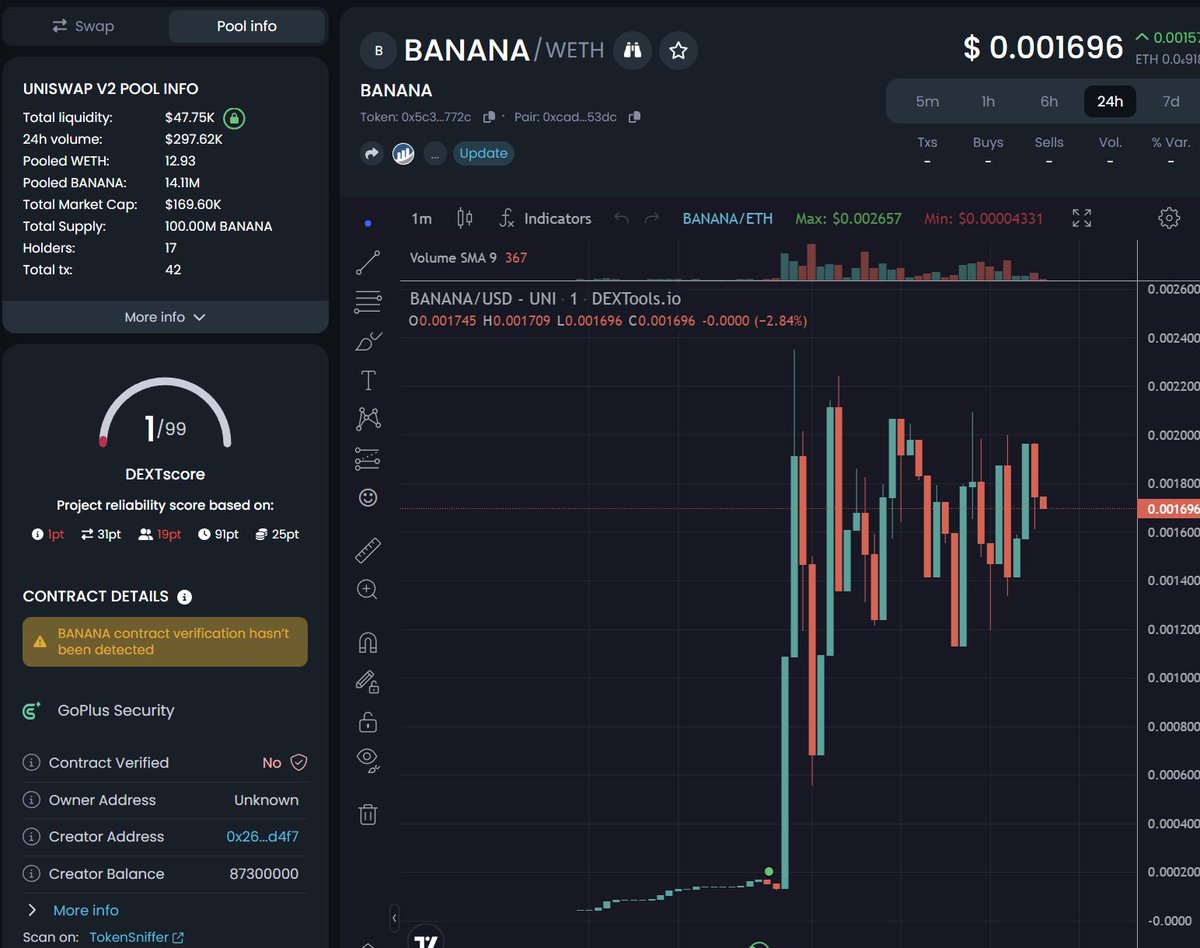Click the 1pt information score item
The width and height of the screenshot is (1200, 948).
click(x=48, y=534)
